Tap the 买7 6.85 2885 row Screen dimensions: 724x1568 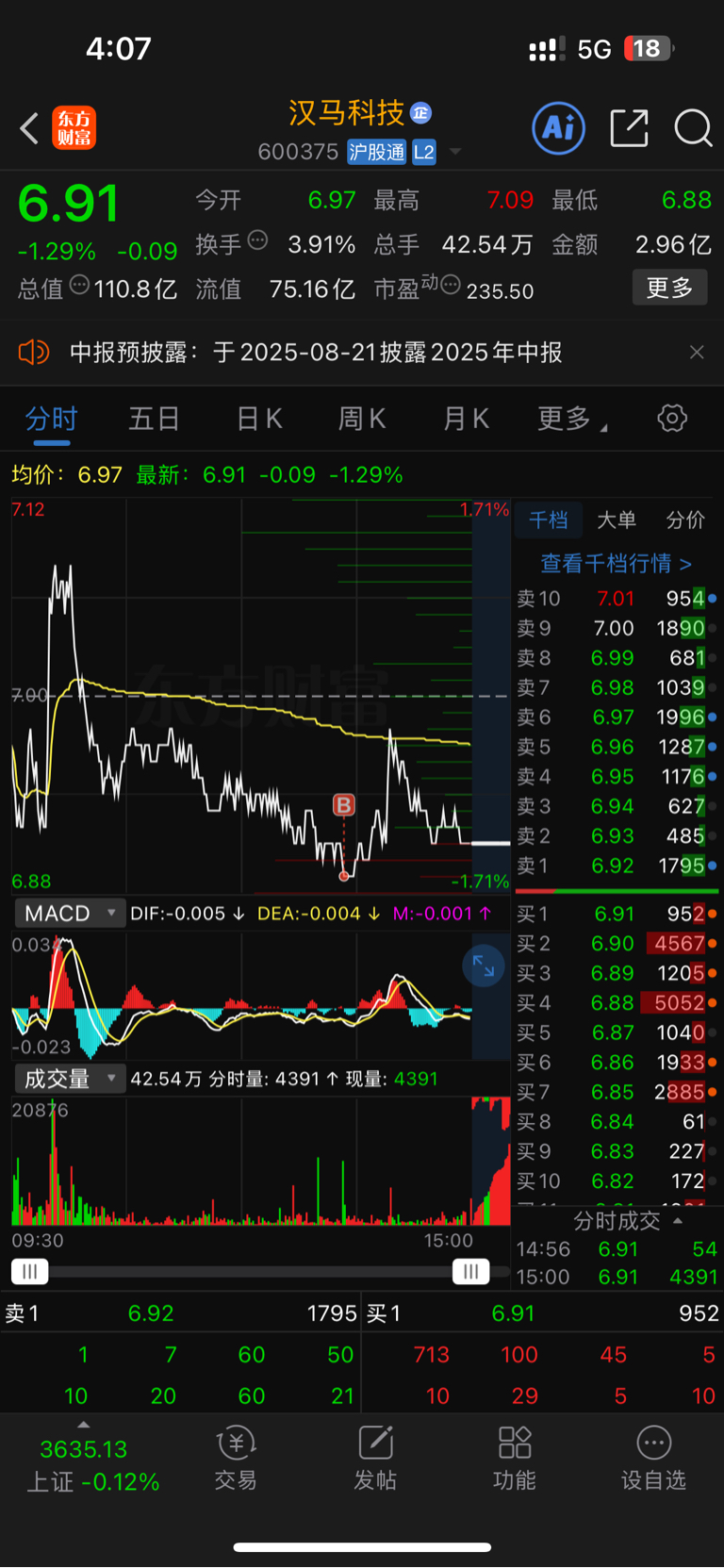click(617, 1092)
